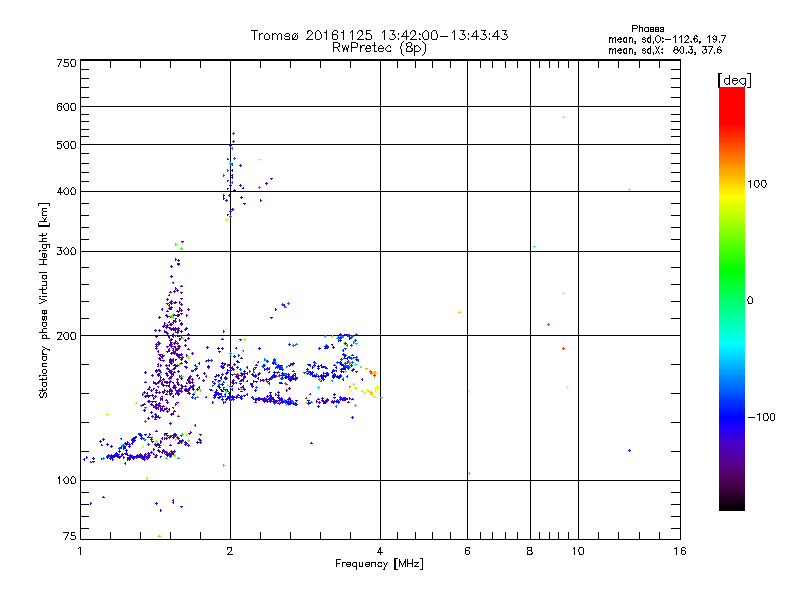Click the y-axis tick label '100'

[67, 481]
